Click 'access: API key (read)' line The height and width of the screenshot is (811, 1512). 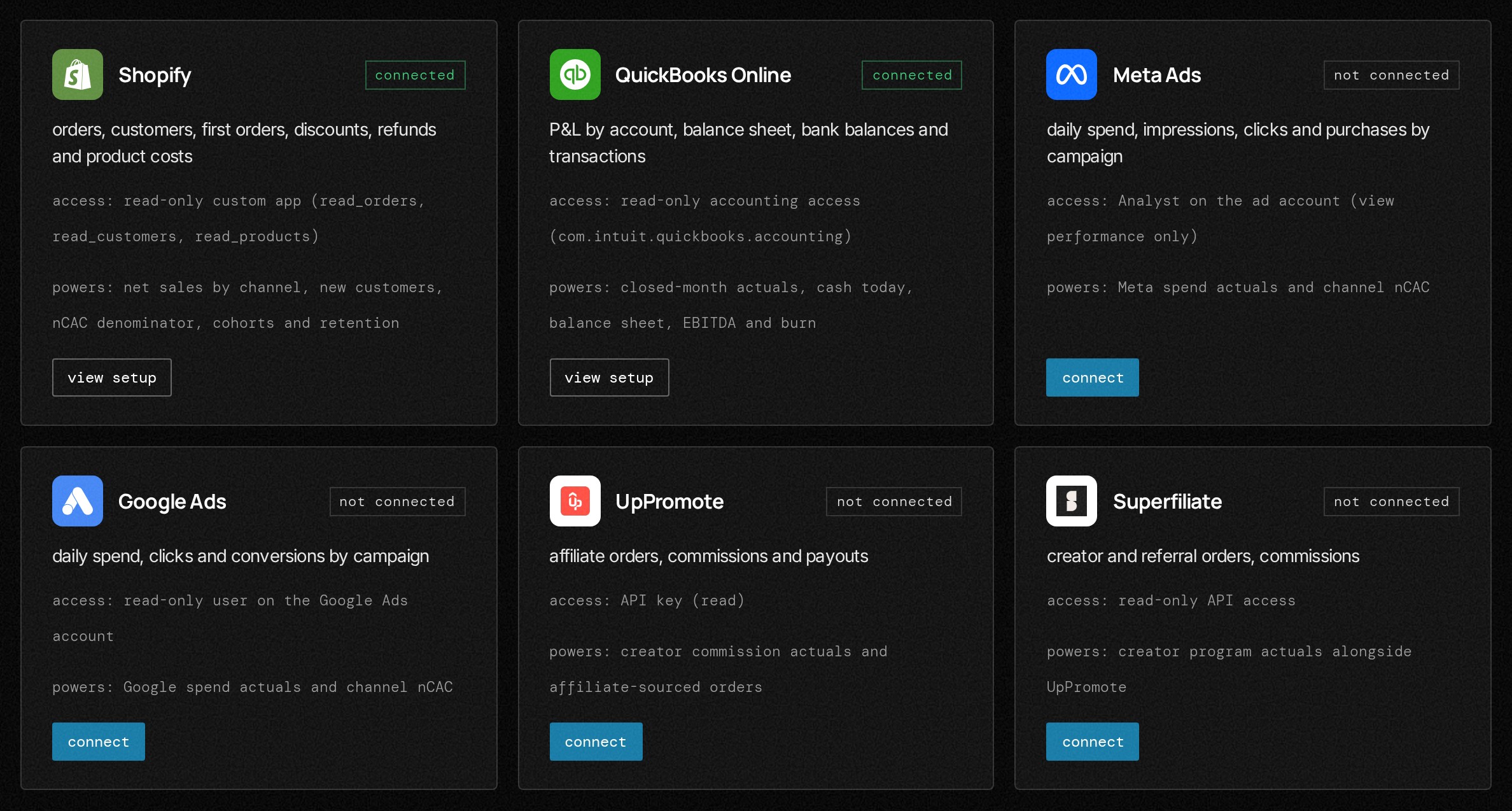tap(647, 600)
